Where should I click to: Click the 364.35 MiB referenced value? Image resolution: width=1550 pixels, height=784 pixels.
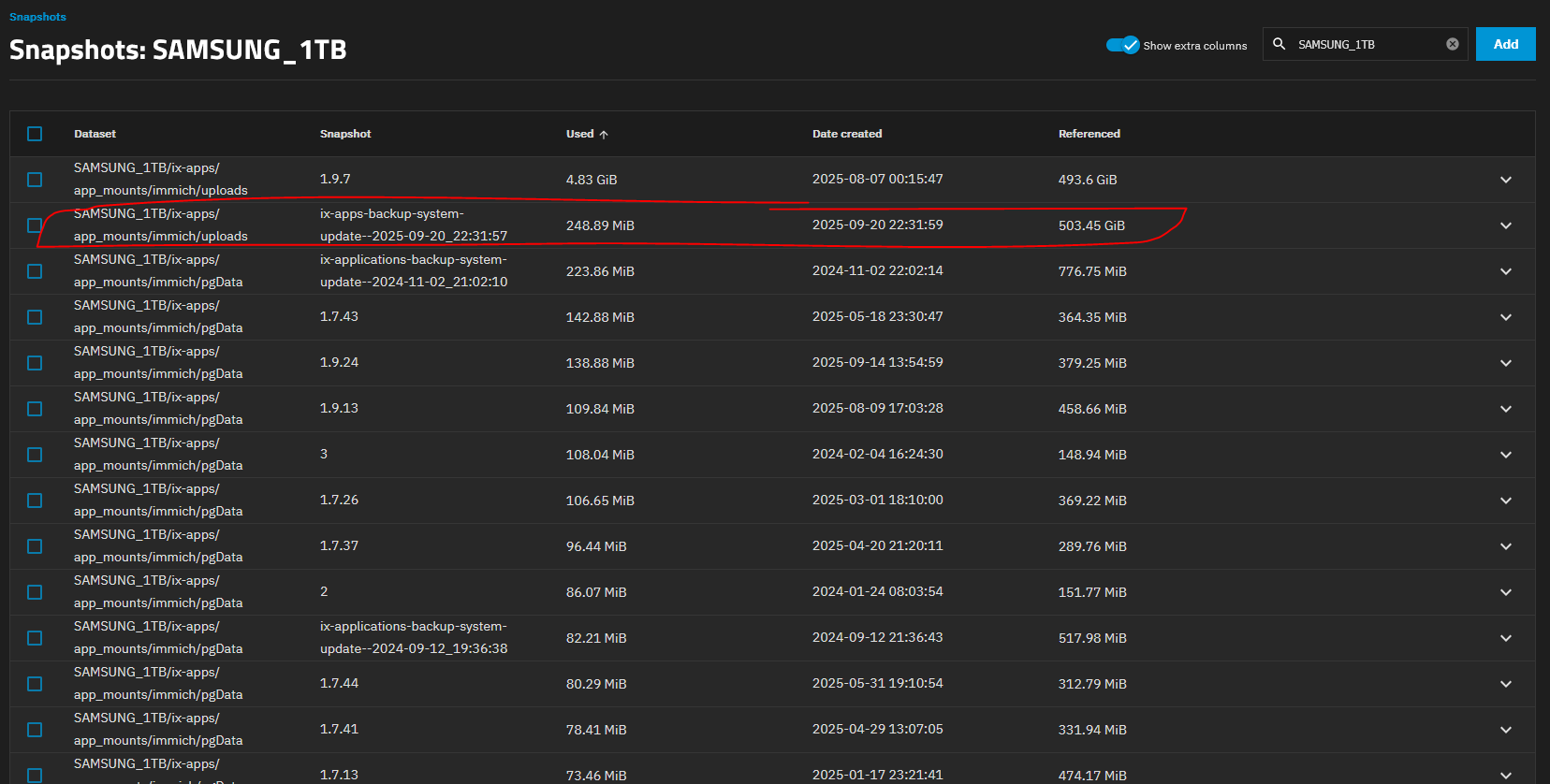coord(1092,317)
